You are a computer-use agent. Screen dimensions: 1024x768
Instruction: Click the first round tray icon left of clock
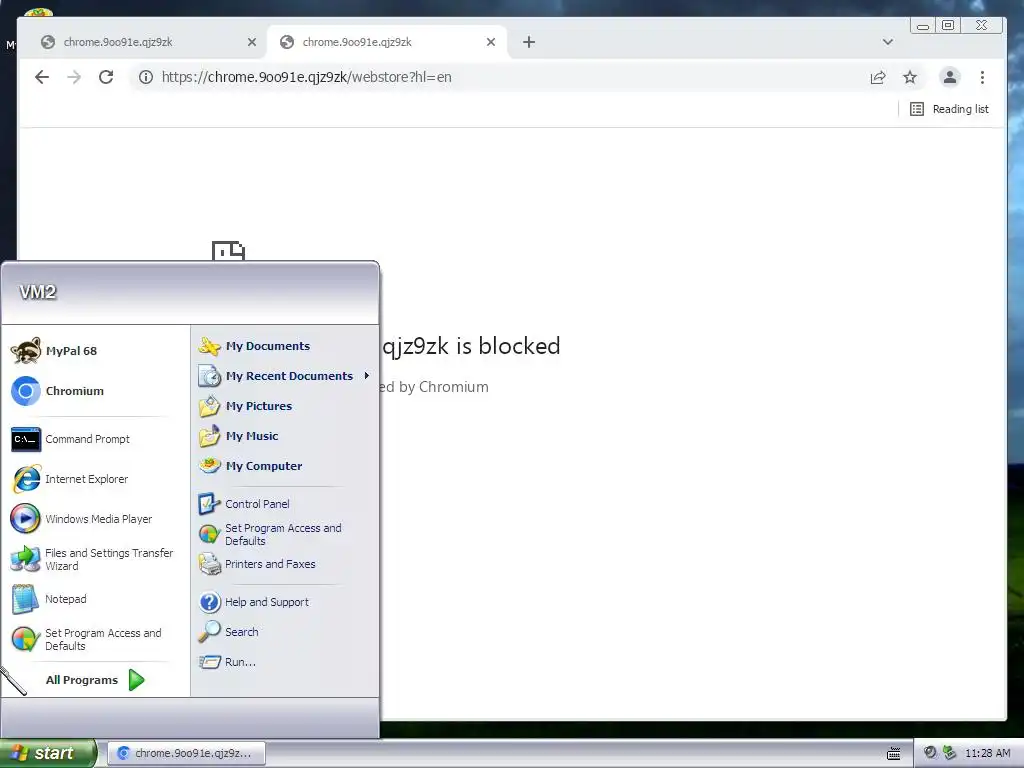[x=930, y=752]
